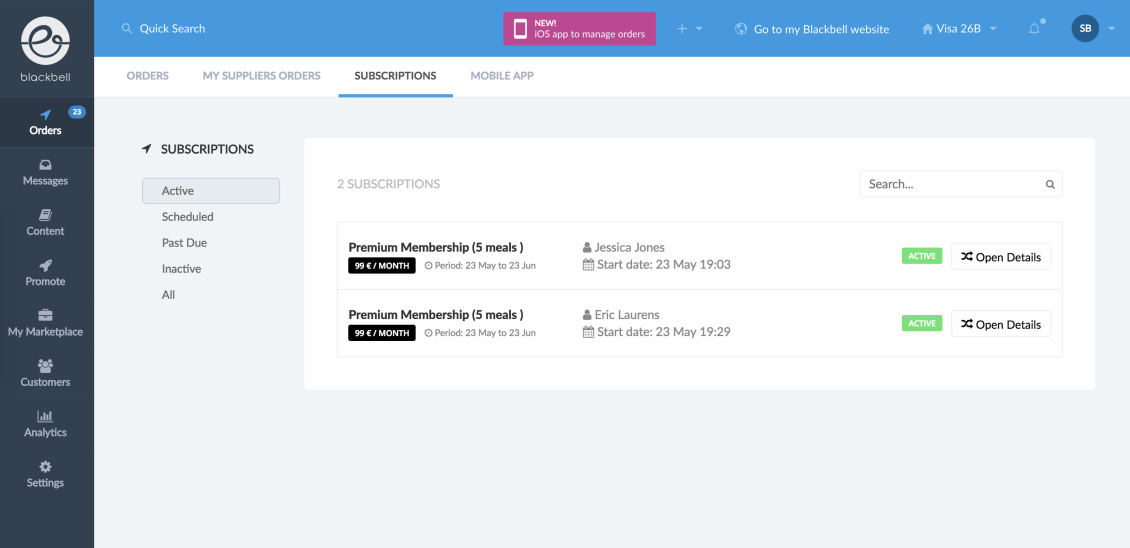Click the period text in Jessica Jones row
This screenshot has height=548, width=1130.
point(485,265)
